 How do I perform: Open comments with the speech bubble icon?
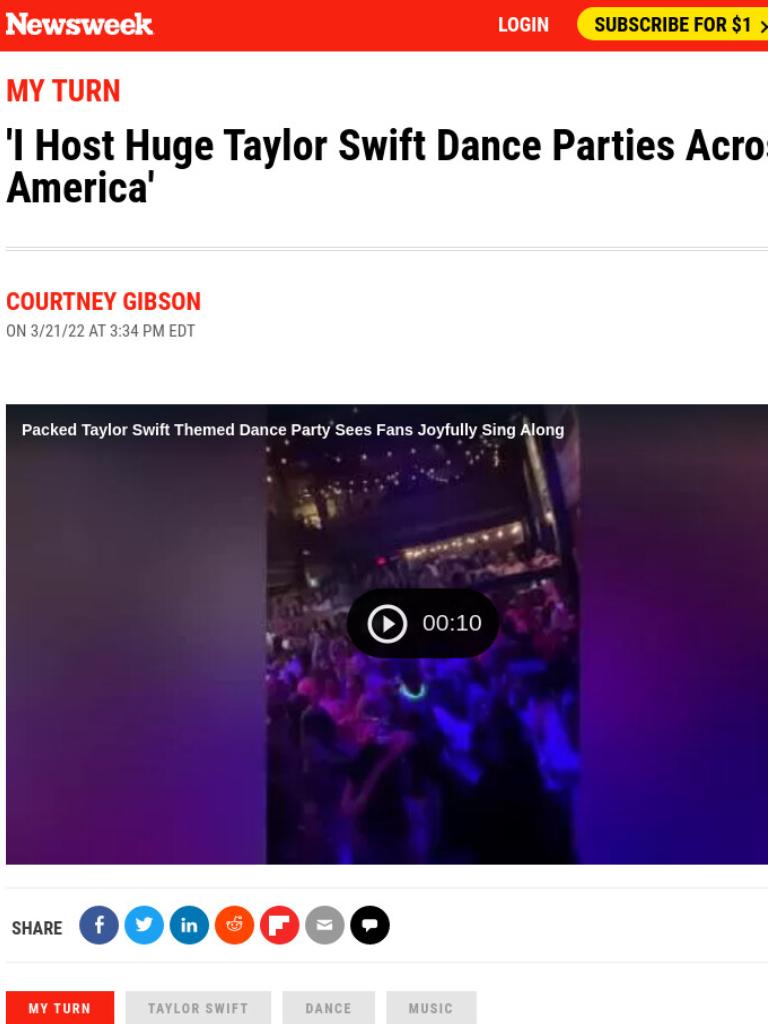(x=370, y=925)
